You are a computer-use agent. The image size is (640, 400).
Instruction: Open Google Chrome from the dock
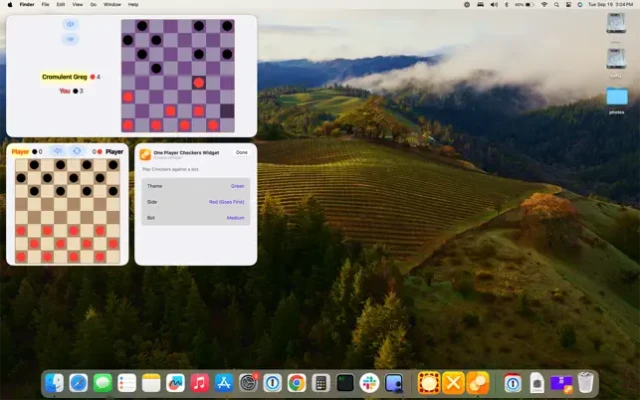click(x=297, y=383)
